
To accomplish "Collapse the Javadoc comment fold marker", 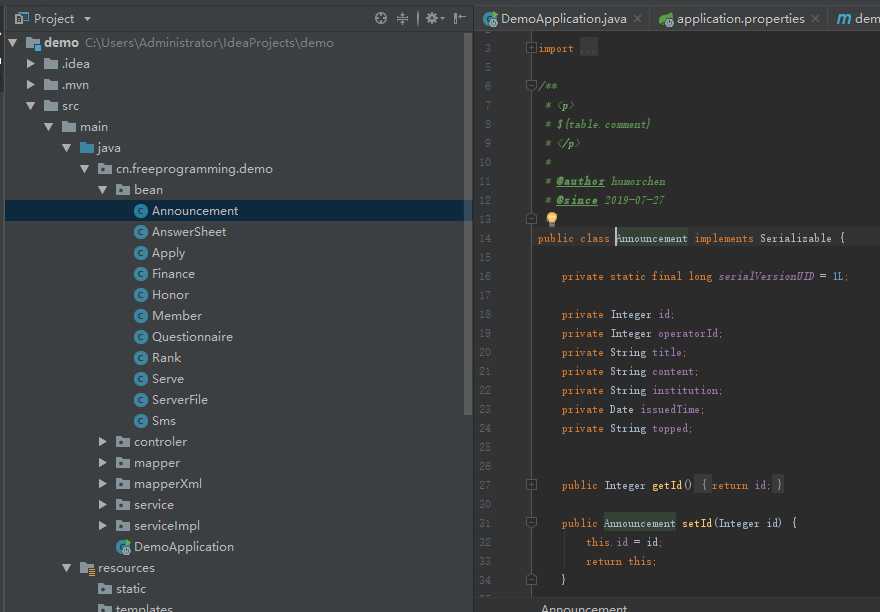I will pos(531,85).
